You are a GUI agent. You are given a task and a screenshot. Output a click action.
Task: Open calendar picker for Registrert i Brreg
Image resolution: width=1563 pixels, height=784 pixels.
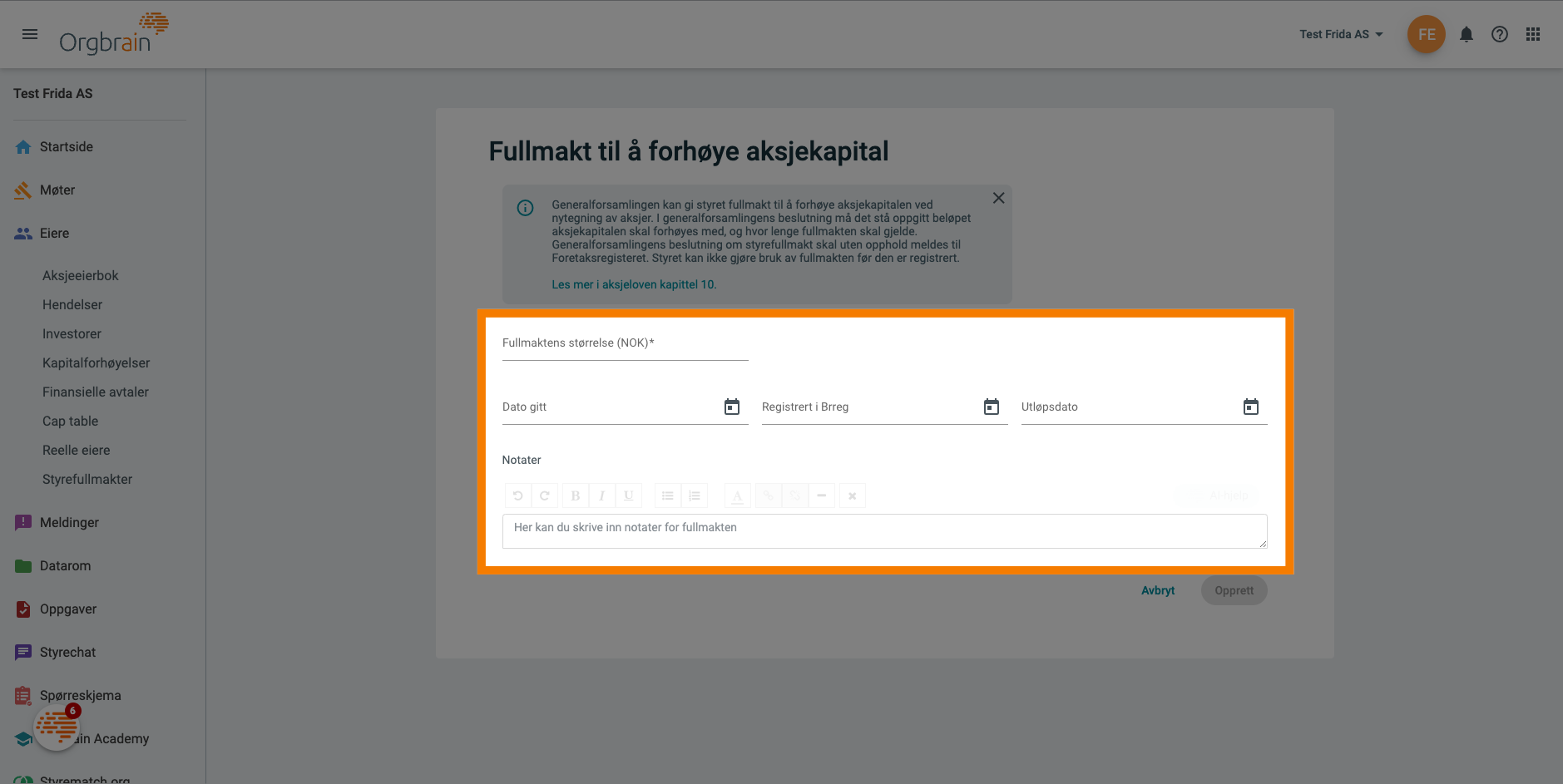[992, 407]
